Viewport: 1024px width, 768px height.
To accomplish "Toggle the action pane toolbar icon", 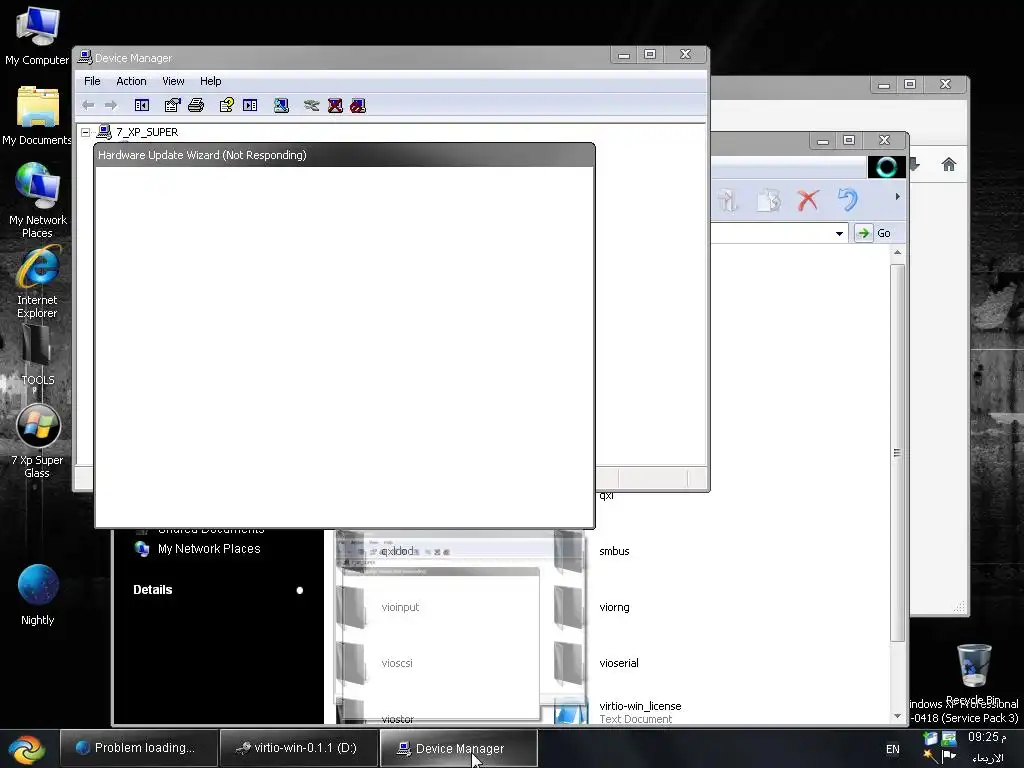I will click(250, 105).
